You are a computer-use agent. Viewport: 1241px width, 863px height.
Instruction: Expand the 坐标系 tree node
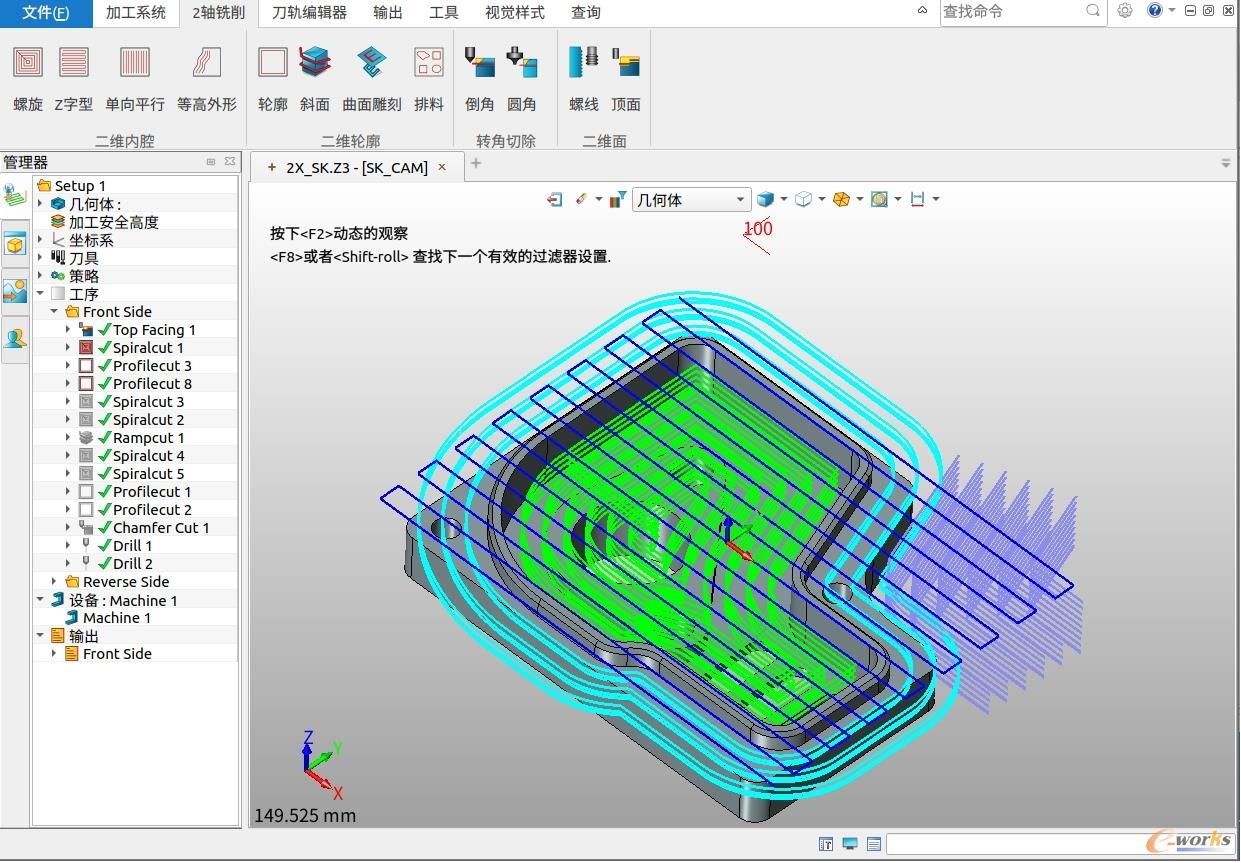coord(41,240)
